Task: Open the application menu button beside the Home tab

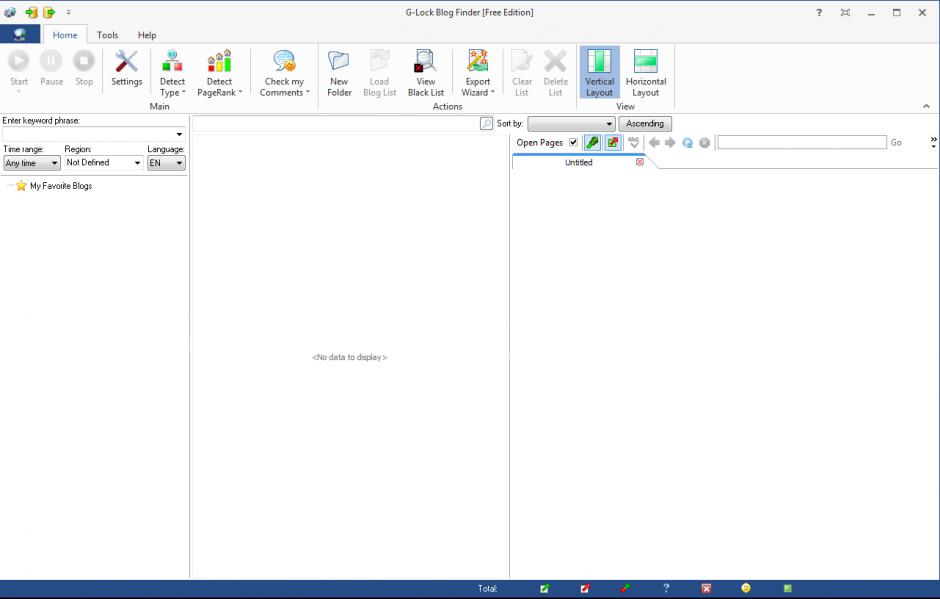Action: click(x=20, y=34)
